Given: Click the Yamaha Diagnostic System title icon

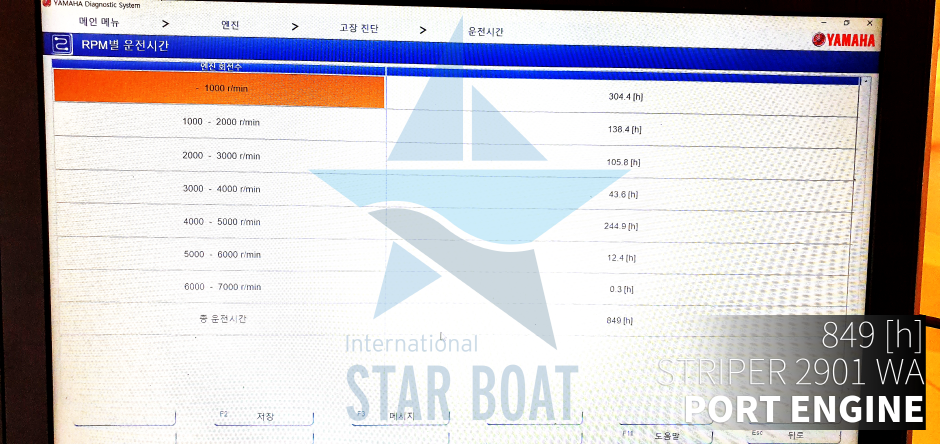Looking at the screenshot, I should click(46, 4).
